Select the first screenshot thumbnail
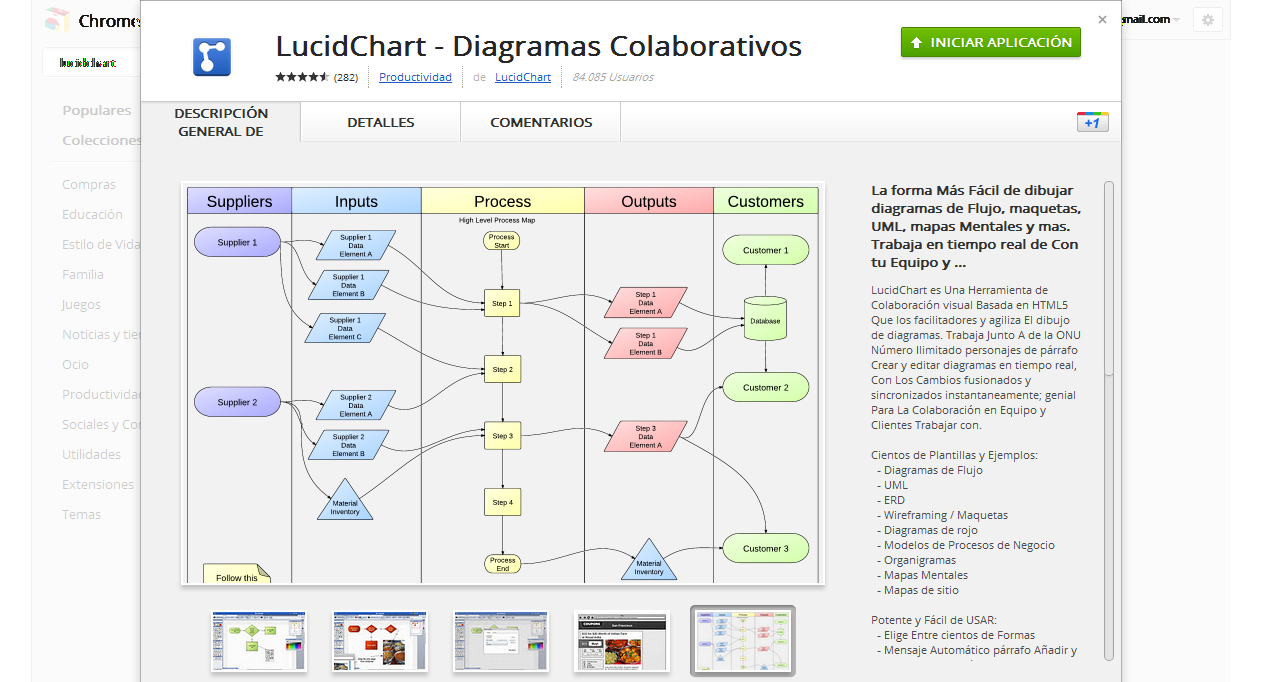Screen dimensions: 1263x682 (x=258, y=641)
